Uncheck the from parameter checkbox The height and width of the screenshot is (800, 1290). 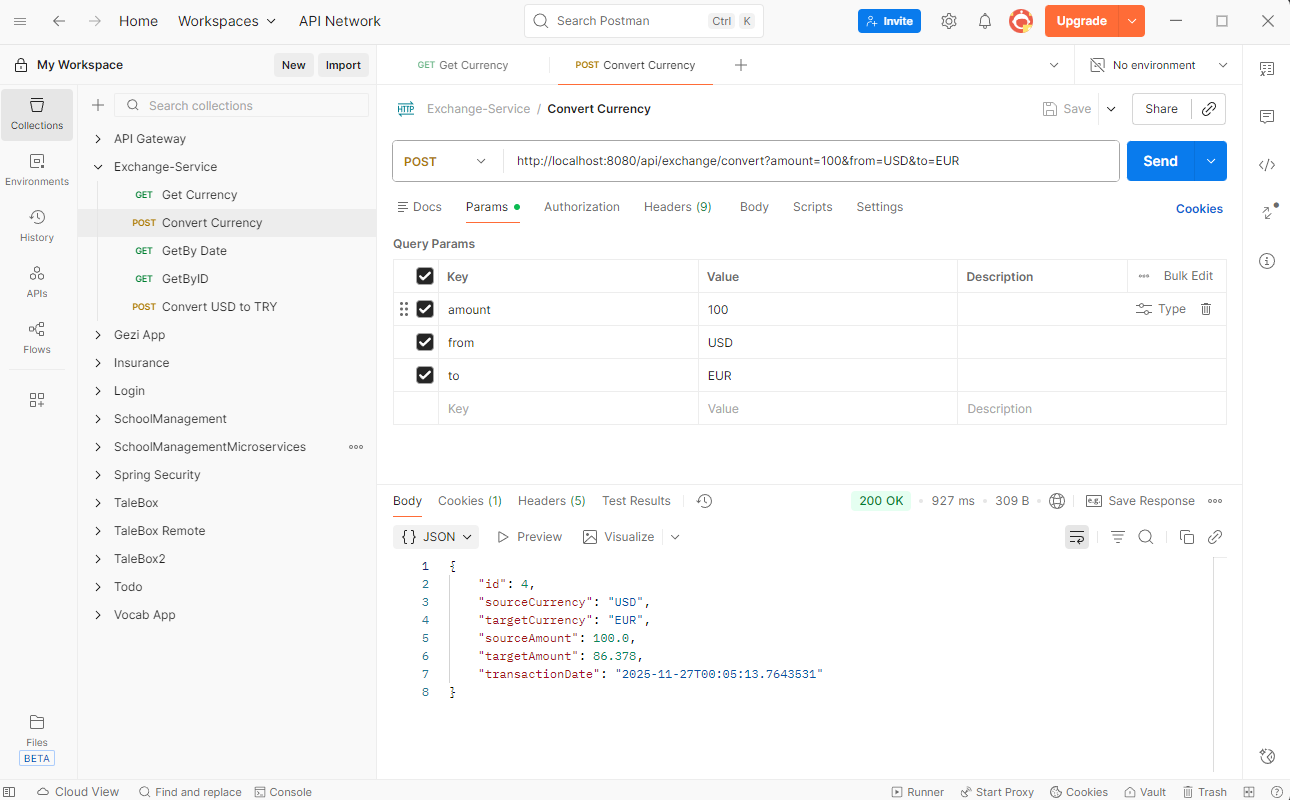coord(425,342)
